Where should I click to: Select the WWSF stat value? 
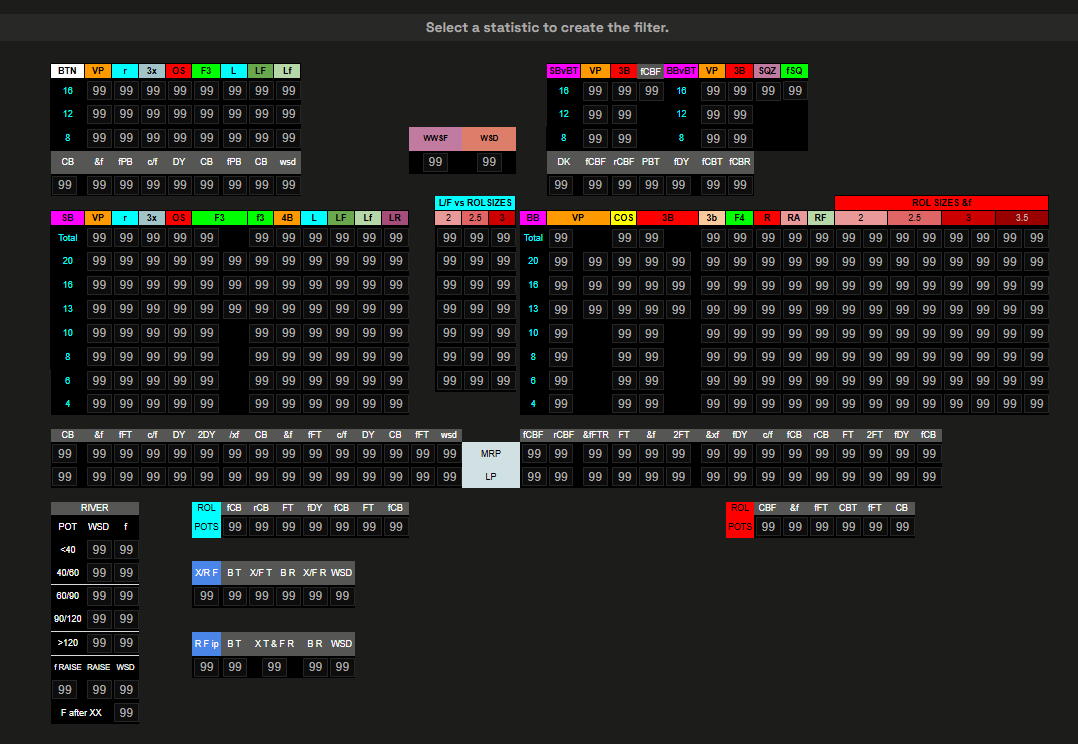[436, 162]
